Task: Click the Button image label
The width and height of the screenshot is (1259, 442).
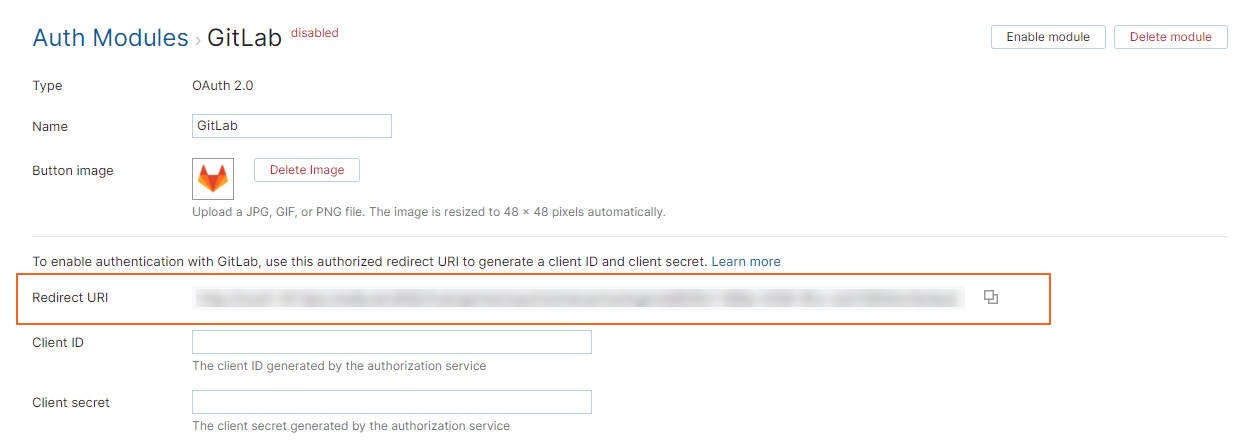Action: coord(73,171)
